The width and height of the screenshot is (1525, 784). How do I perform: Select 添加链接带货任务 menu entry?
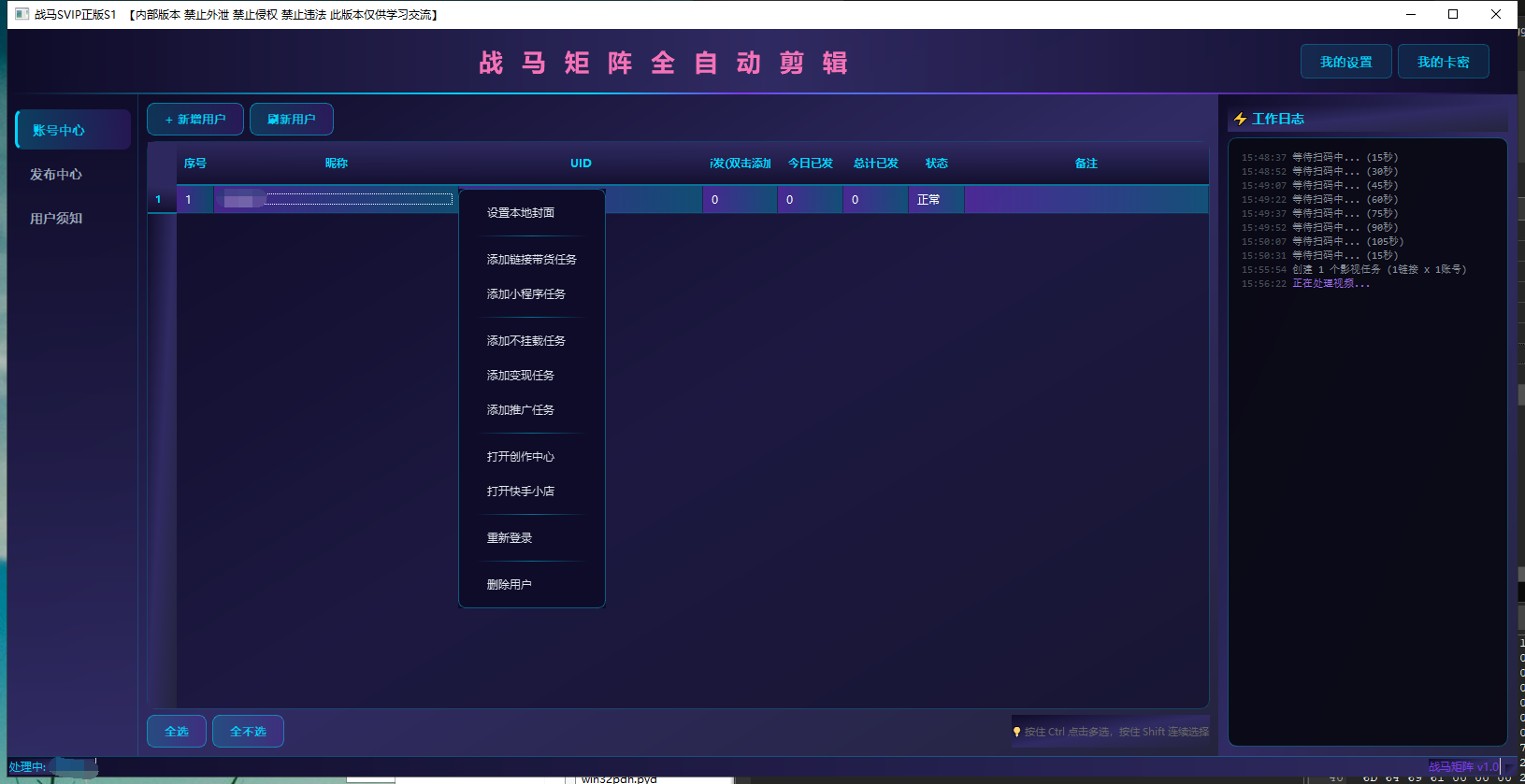(x=531, y=260)
